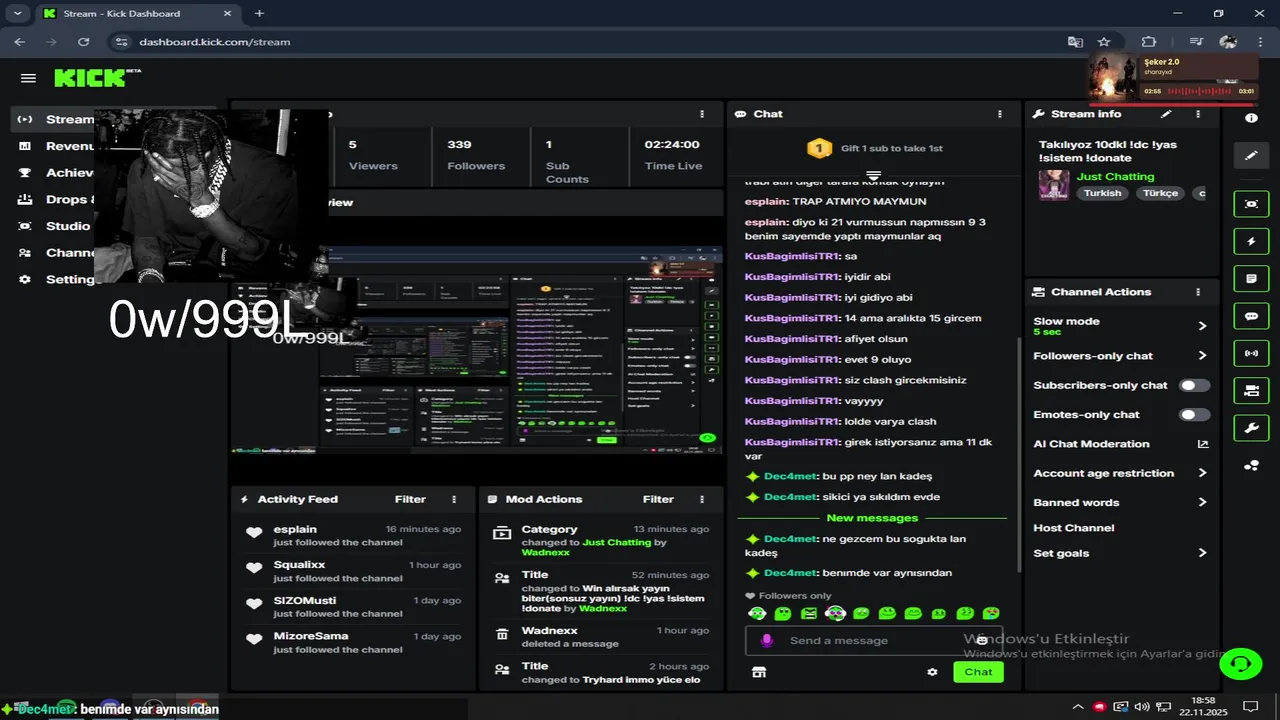Open the browser tab search dropdown

pyautogui.click(x=17, y=14)
